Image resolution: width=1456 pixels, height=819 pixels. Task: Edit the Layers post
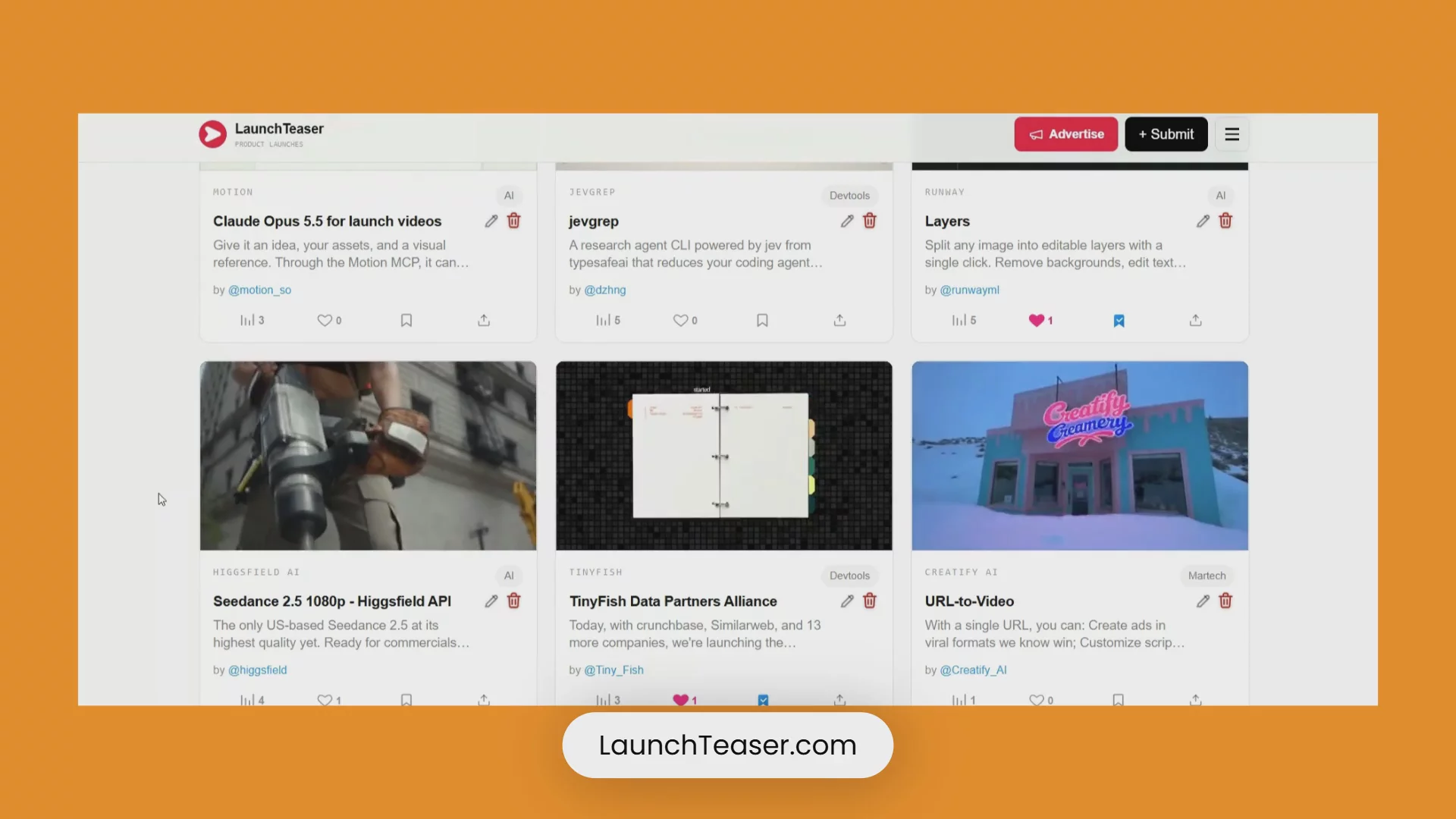(x=1203, y=221)
